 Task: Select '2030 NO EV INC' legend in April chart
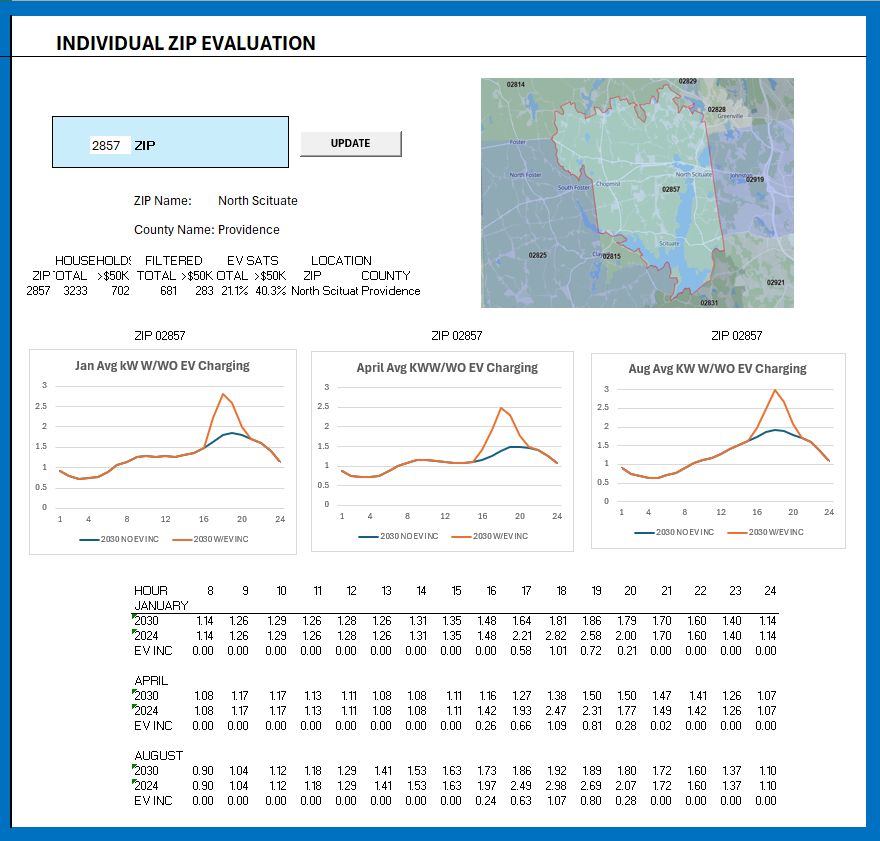point(398,536)
